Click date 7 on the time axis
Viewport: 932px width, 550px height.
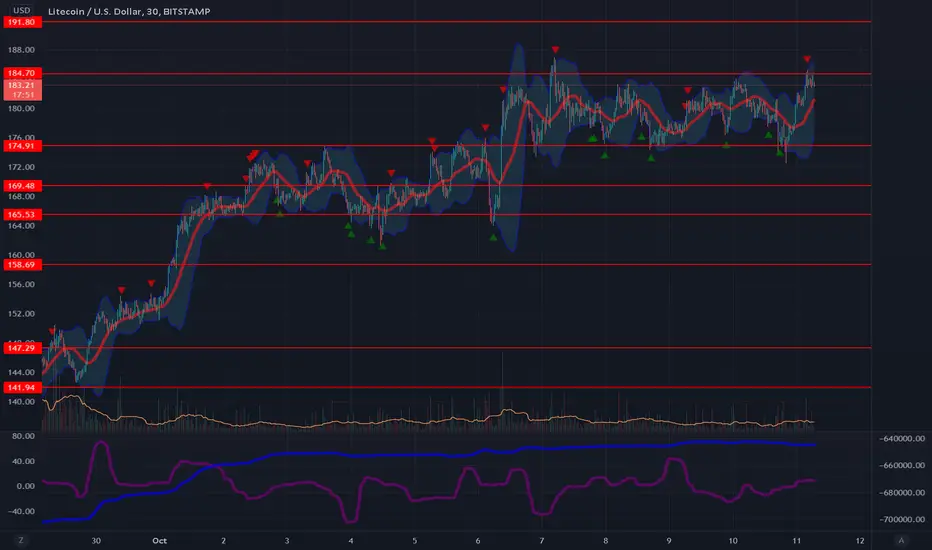(x=541, y=540)
